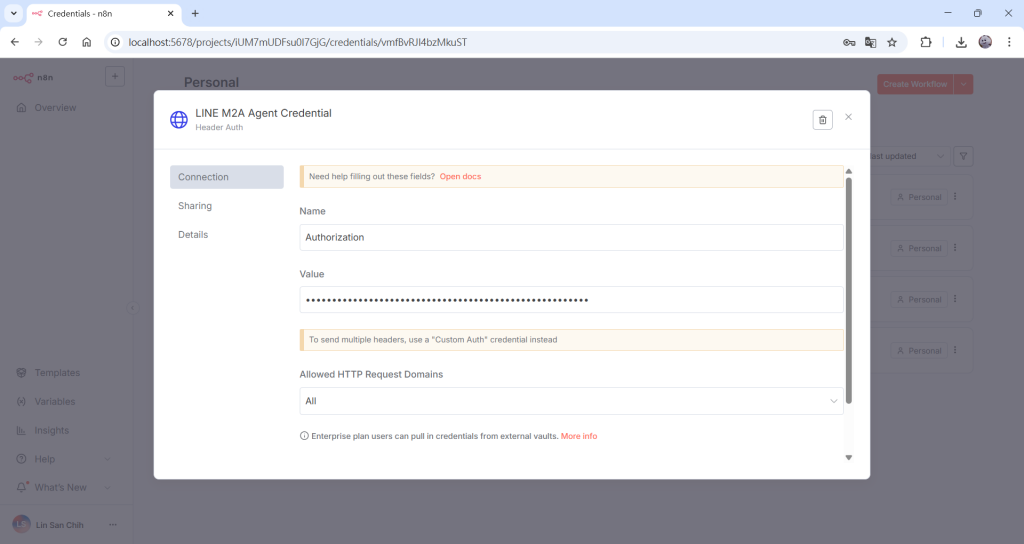Expand Allowed HTTP Request Domains dropdown
Viewport: 1024px width, 544px height.
571,401
